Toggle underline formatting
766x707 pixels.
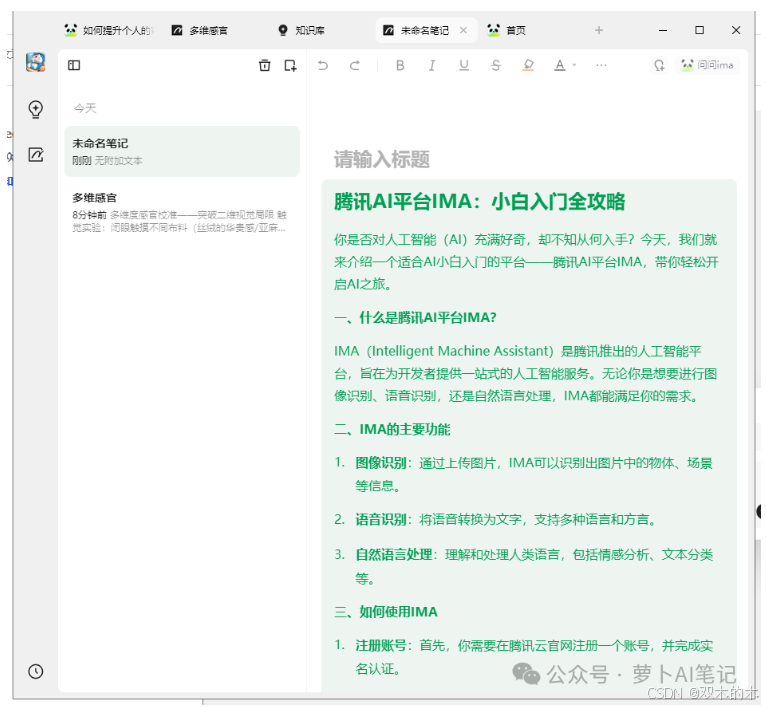coord(464,65)
